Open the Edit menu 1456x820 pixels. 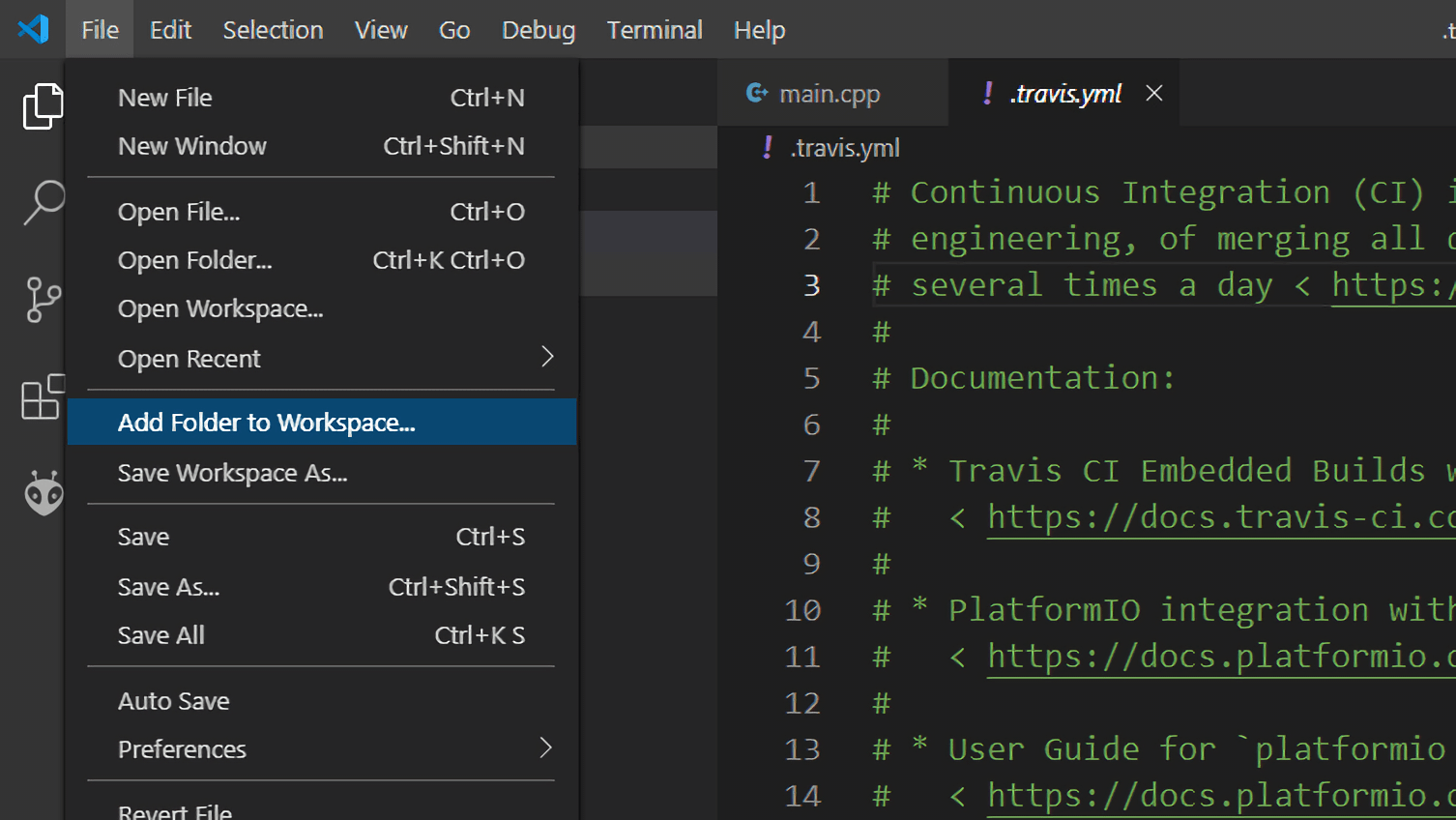point(170,29)
